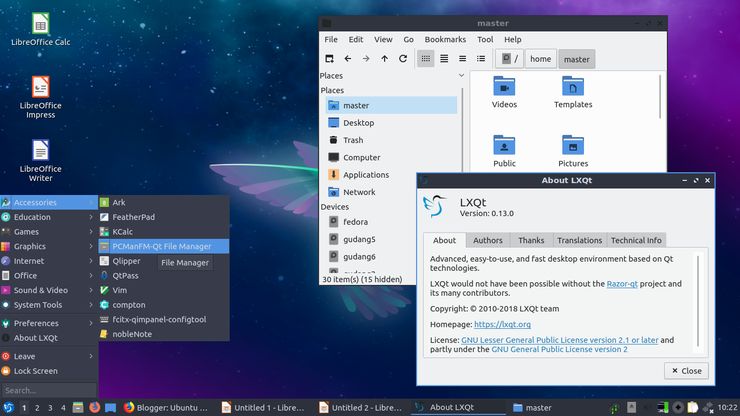Click the new tab icon in file manager toolbar
Image resolution: width=740 pixels, height=416 pixels.
click(329, 59)
